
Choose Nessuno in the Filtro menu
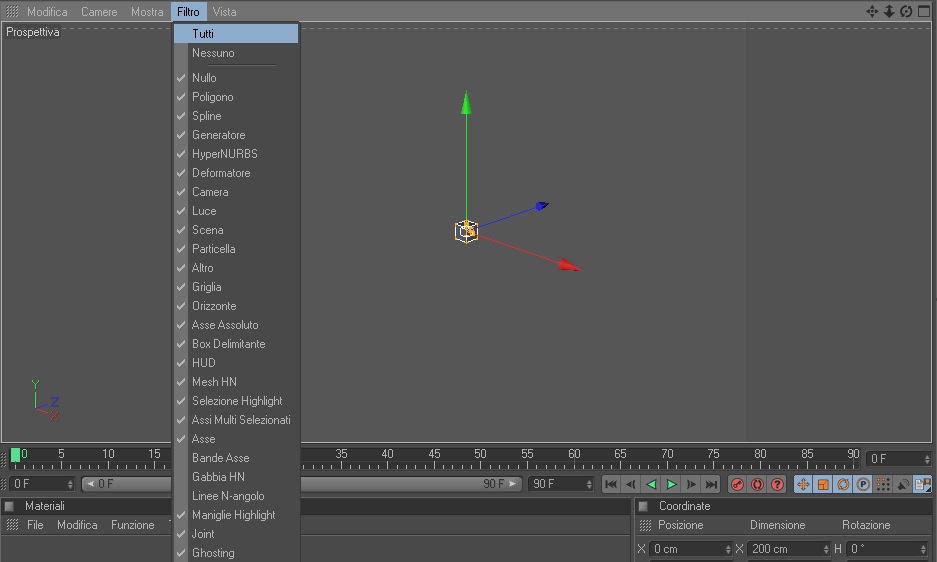pos(237,53)
